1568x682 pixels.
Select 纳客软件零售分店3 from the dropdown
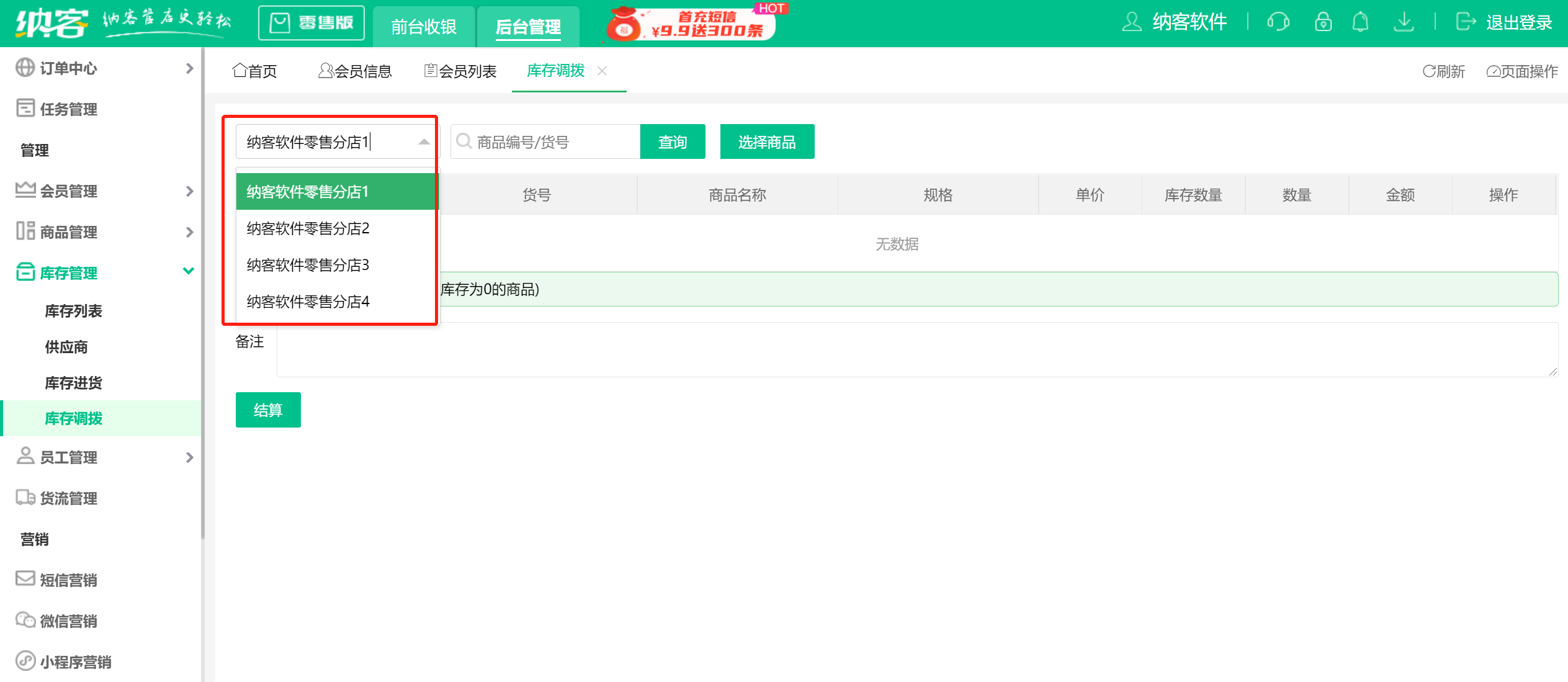pyautogui.click(x=307, y=265)
